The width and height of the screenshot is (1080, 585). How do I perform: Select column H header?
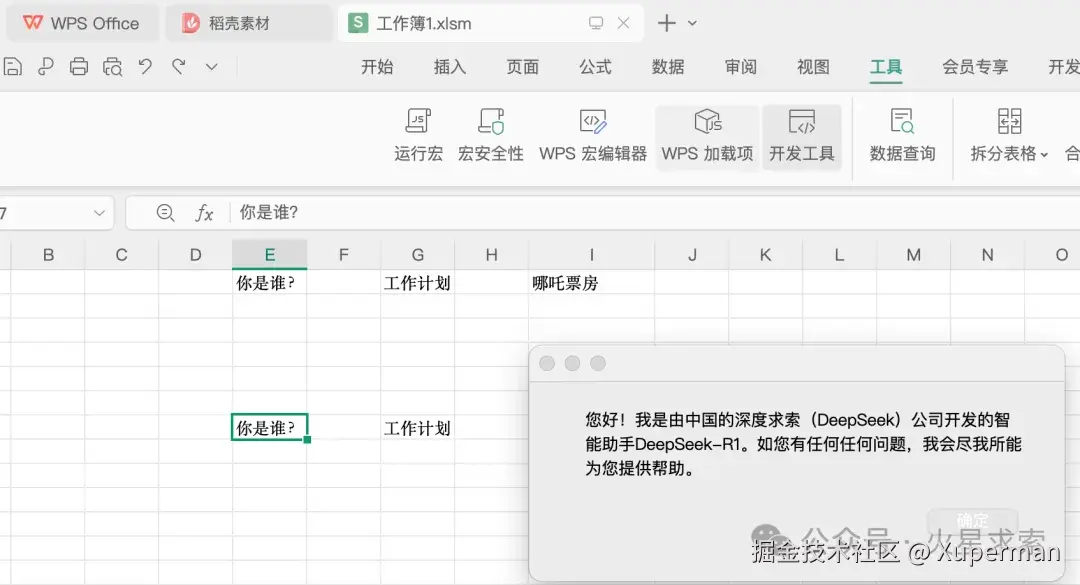(x=492, y=255)
